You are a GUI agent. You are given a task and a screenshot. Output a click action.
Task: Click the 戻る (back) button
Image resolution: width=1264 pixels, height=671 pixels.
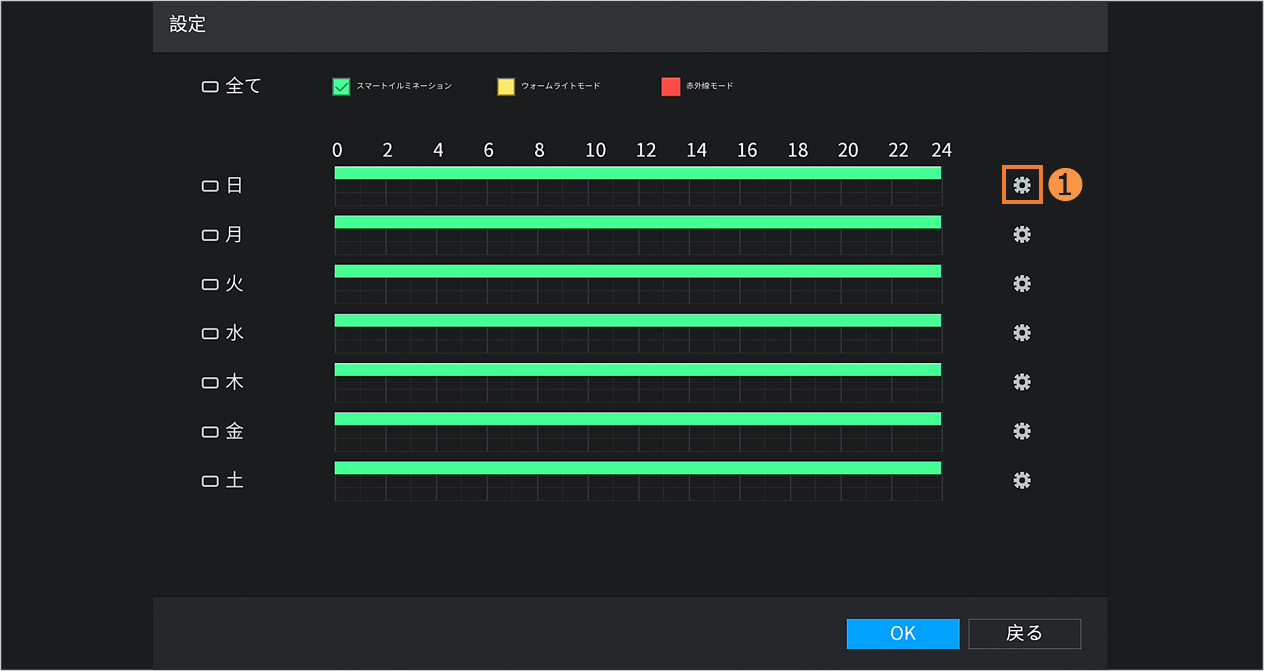(x=1024, y=633)
